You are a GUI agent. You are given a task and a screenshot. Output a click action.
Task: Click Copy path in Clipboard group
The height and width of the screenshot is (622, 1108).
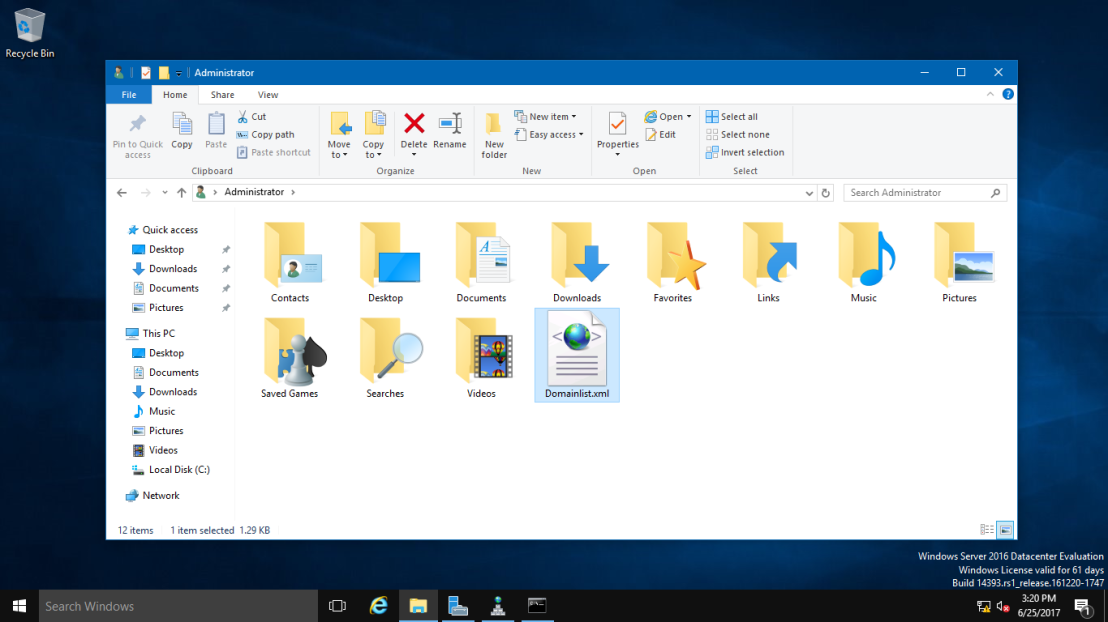coord(265,134)
